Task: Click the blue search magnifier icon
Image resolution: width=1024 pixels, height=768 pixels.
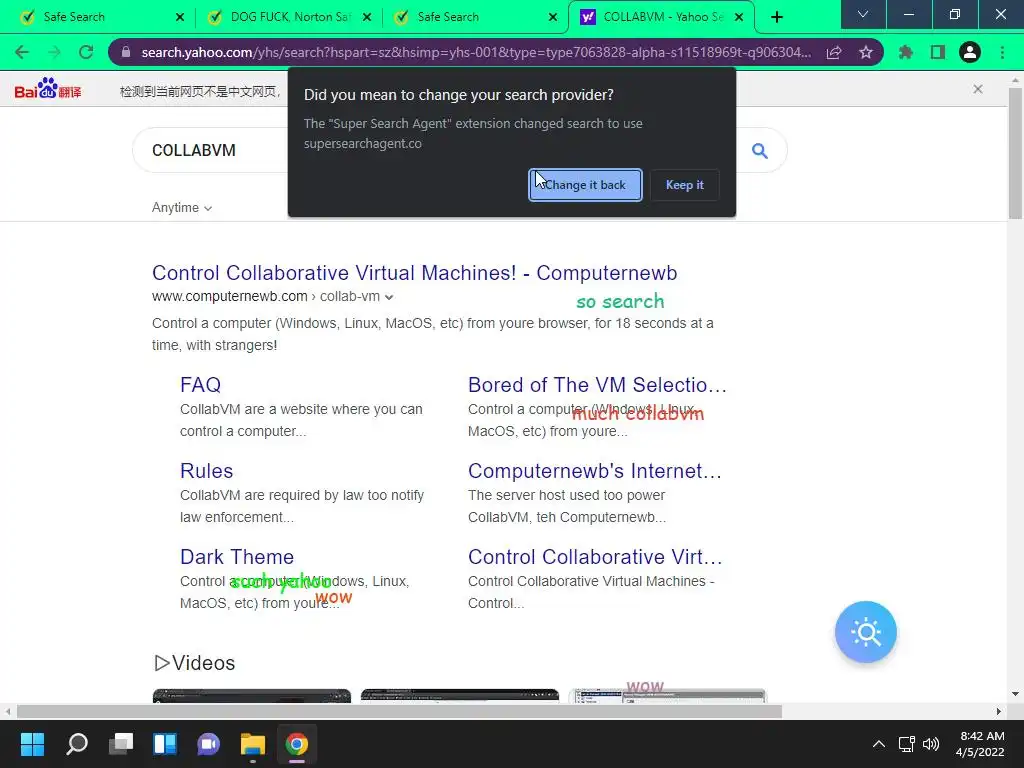Action: (x=760, y=151)
